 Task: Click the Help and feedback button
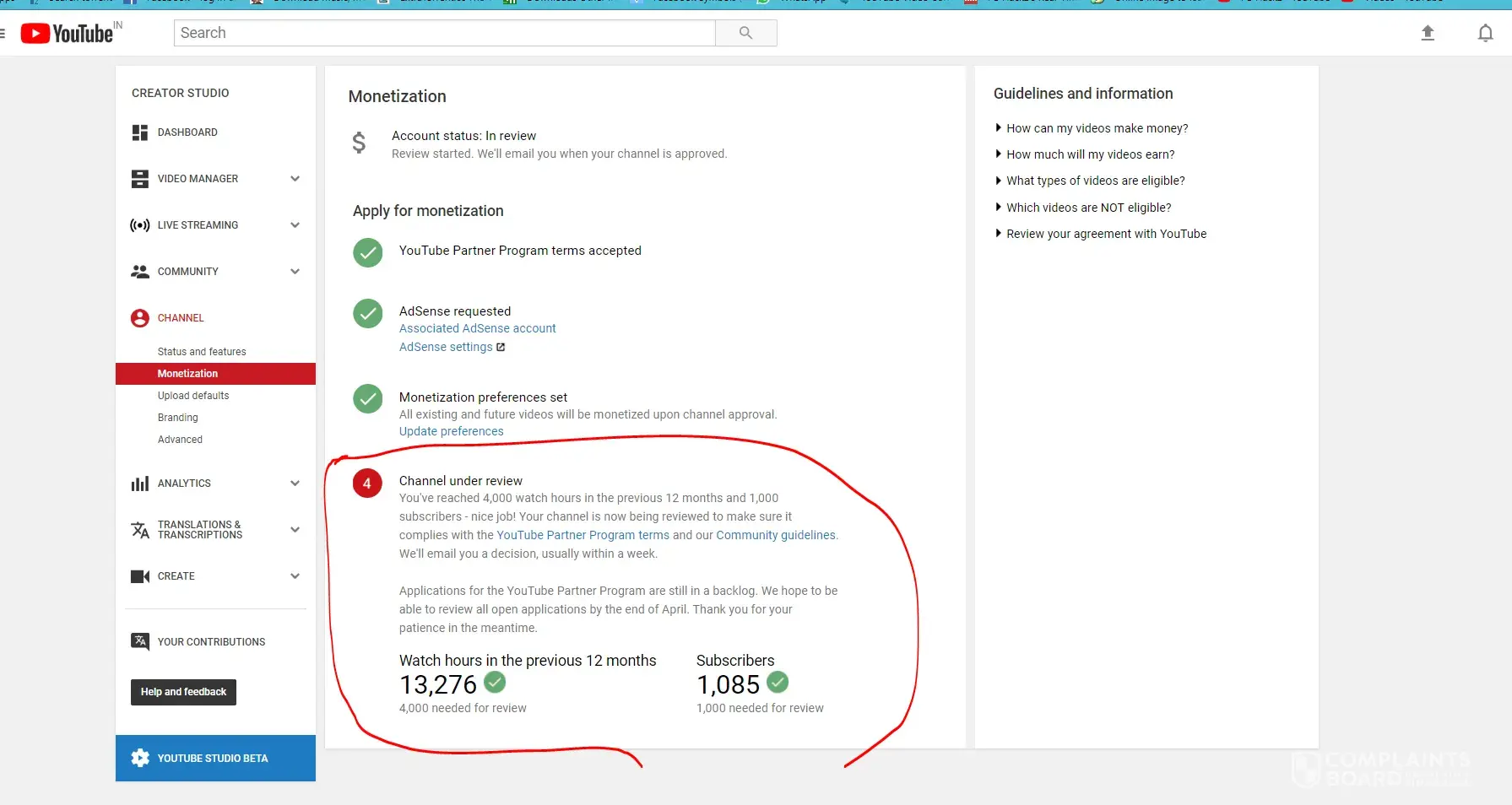point(183,692)
